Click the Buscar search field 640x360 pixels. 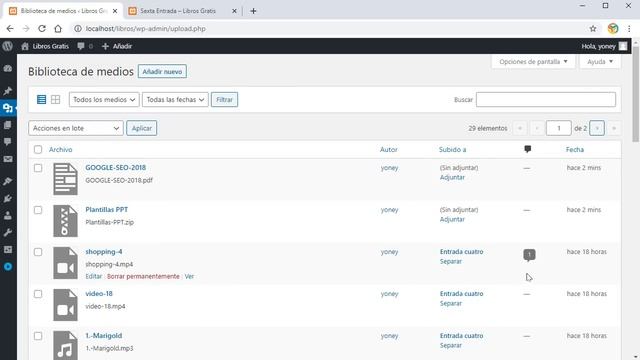point(546,100)
